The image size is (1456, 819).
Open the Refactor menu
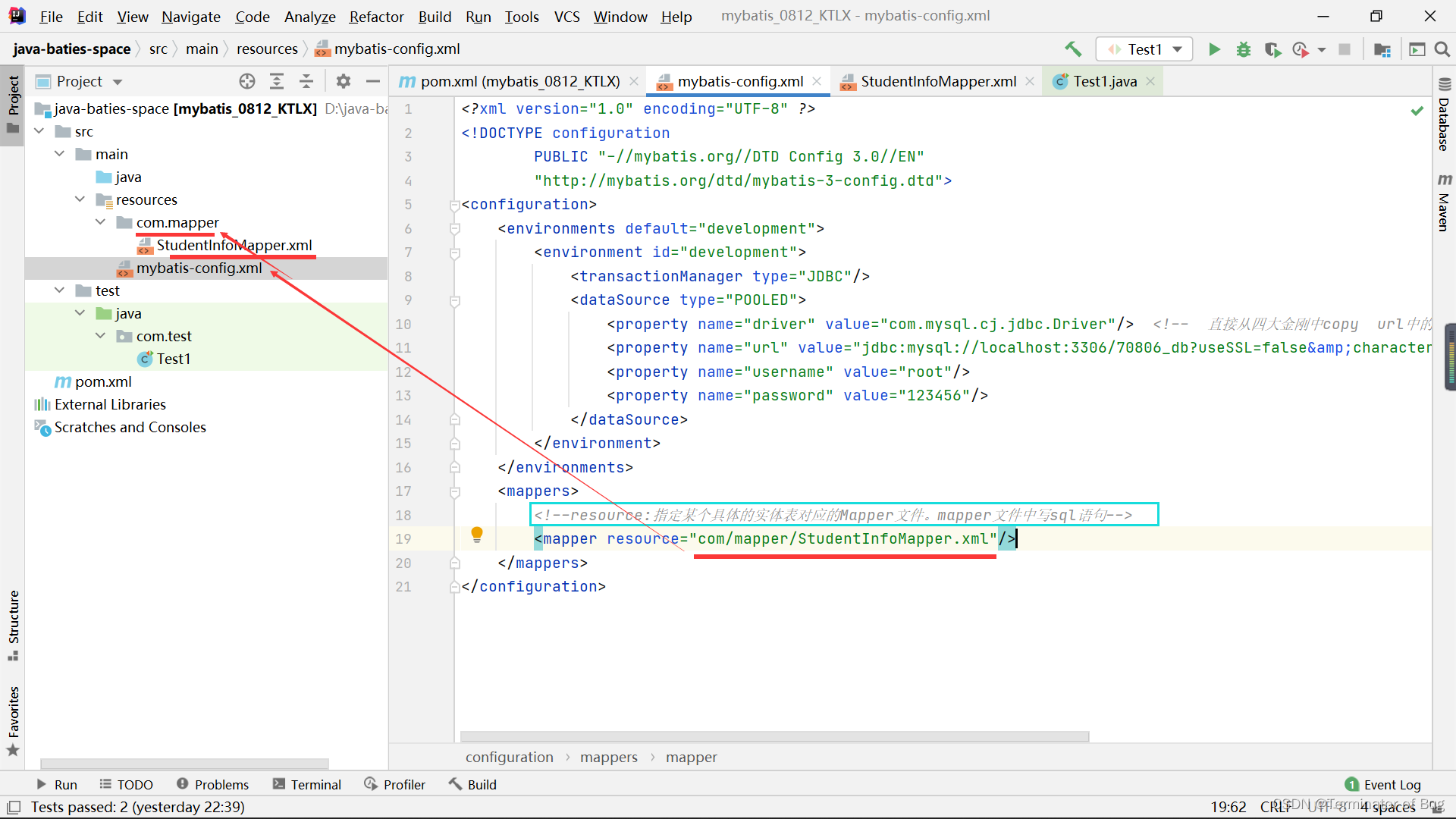376,16
